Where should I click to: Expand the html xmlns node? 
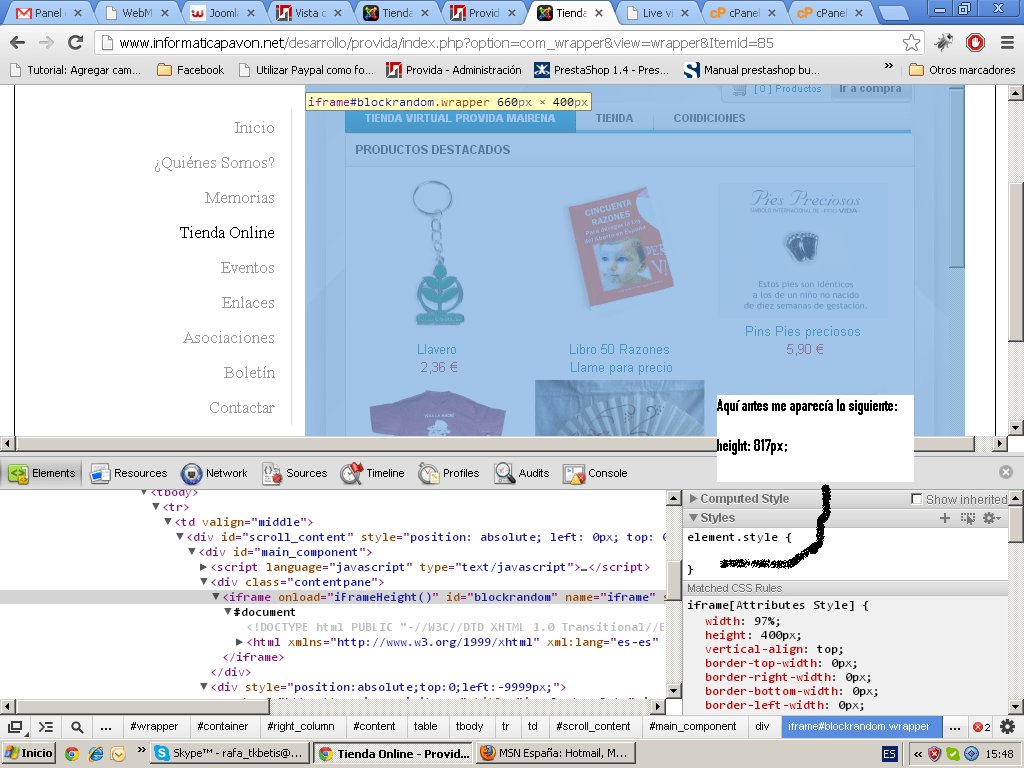(x=240, y=642)
